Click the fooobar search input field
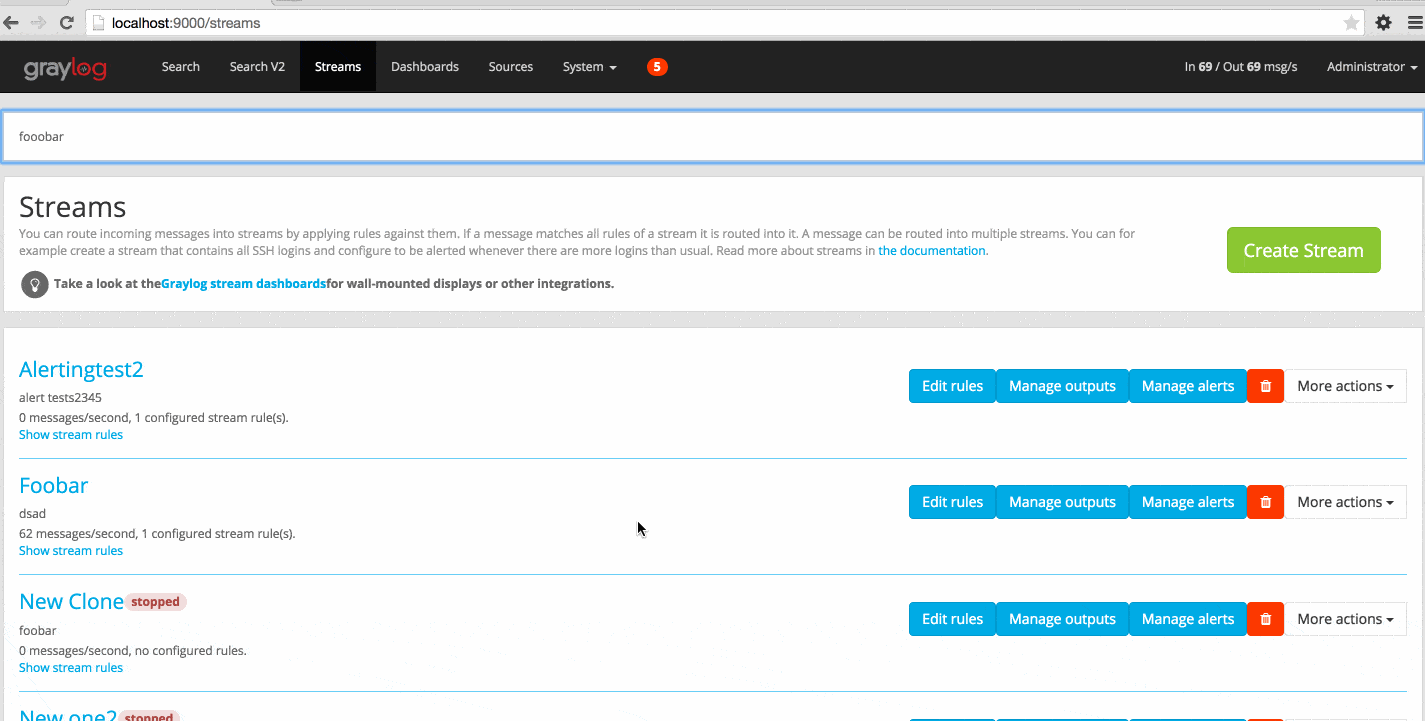This screenshot has width=1425, height=721. tap(712, 136)
